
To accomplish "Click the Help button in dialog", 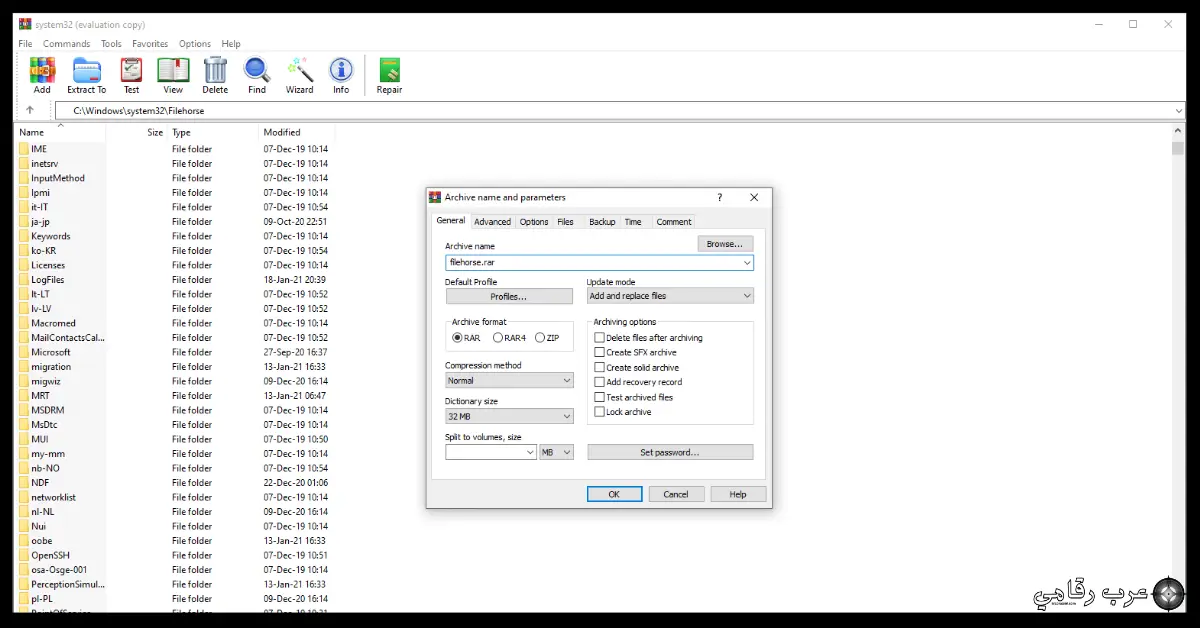I will pyautogui.click(x=738, y=494).
